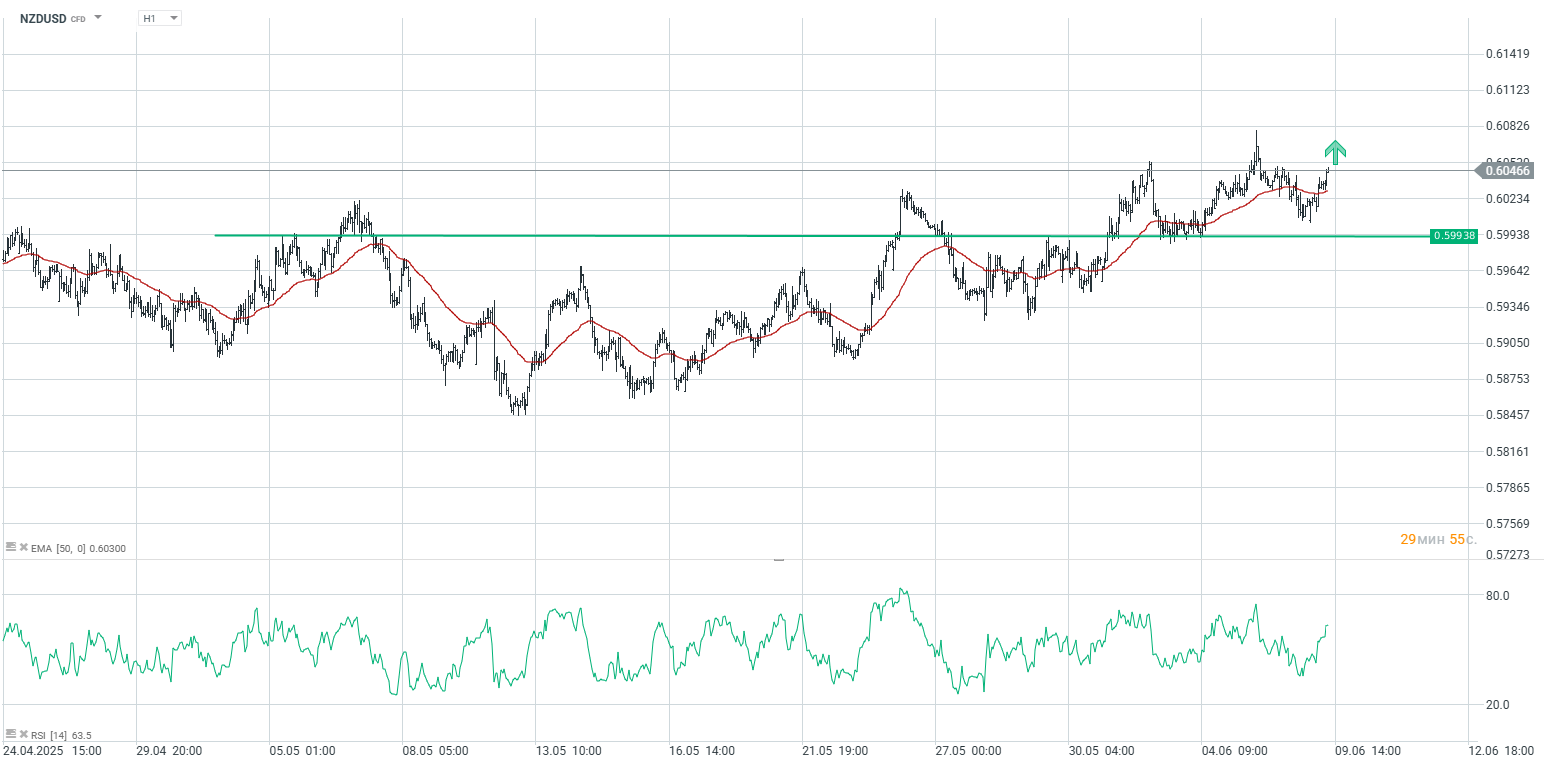Click the 04.06 09:00 time axis label
Screen dimensions: 1546x768
1236,750
